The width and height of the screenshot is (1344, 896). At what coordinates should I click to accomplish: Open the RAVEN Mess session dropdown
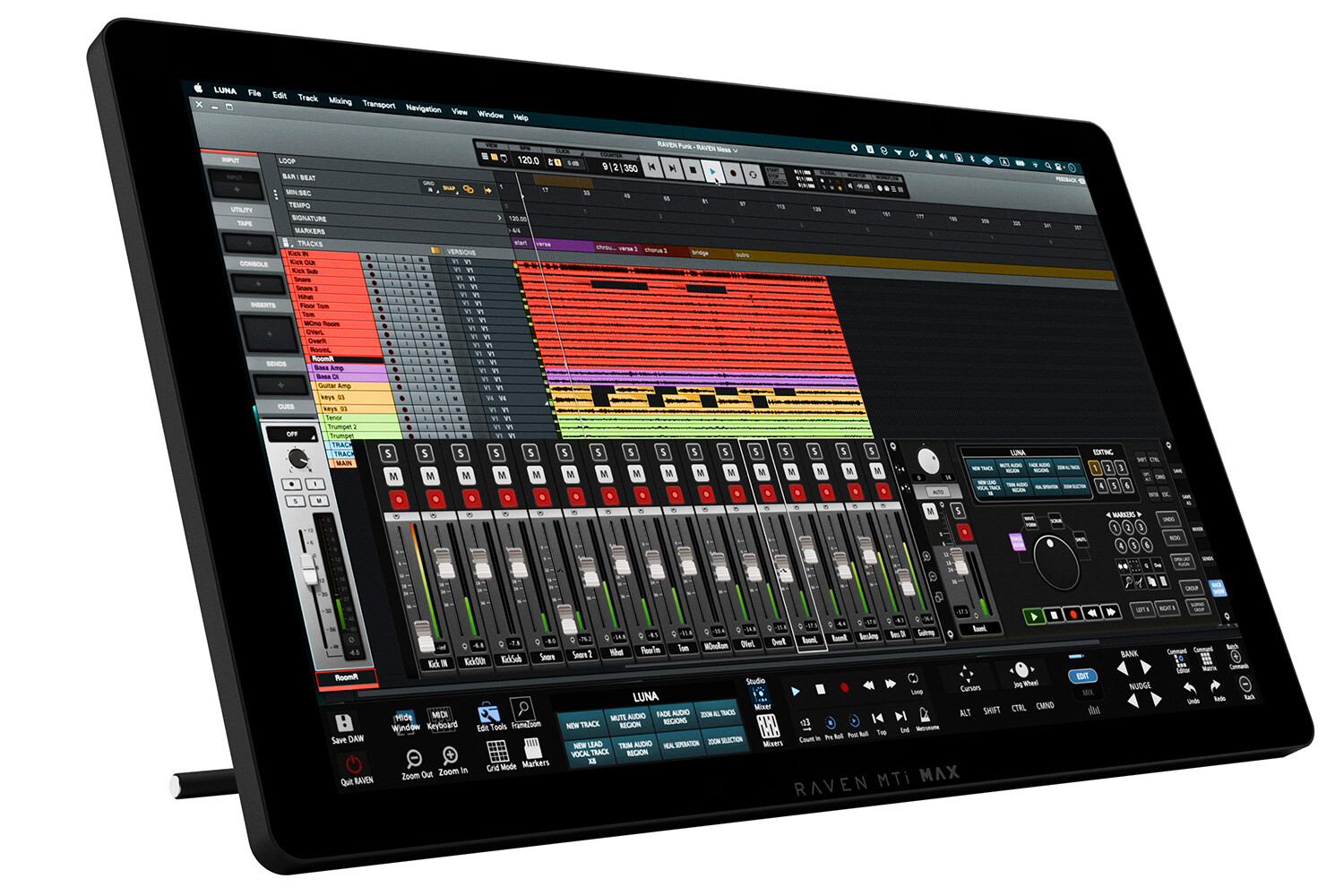click(x=736, y=150)
